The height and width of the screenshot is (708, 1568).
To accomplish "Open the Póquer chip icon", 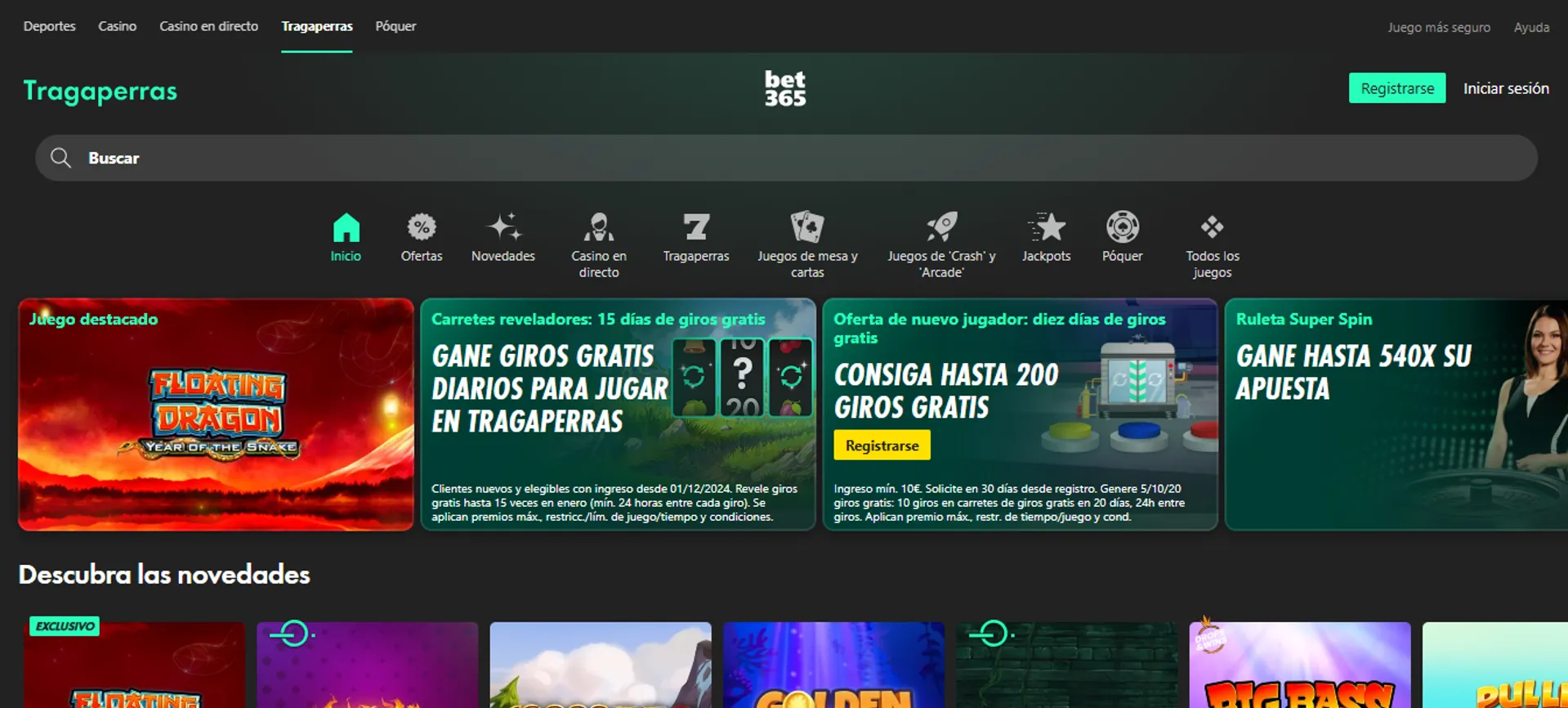I will [x=1123, y=227].
